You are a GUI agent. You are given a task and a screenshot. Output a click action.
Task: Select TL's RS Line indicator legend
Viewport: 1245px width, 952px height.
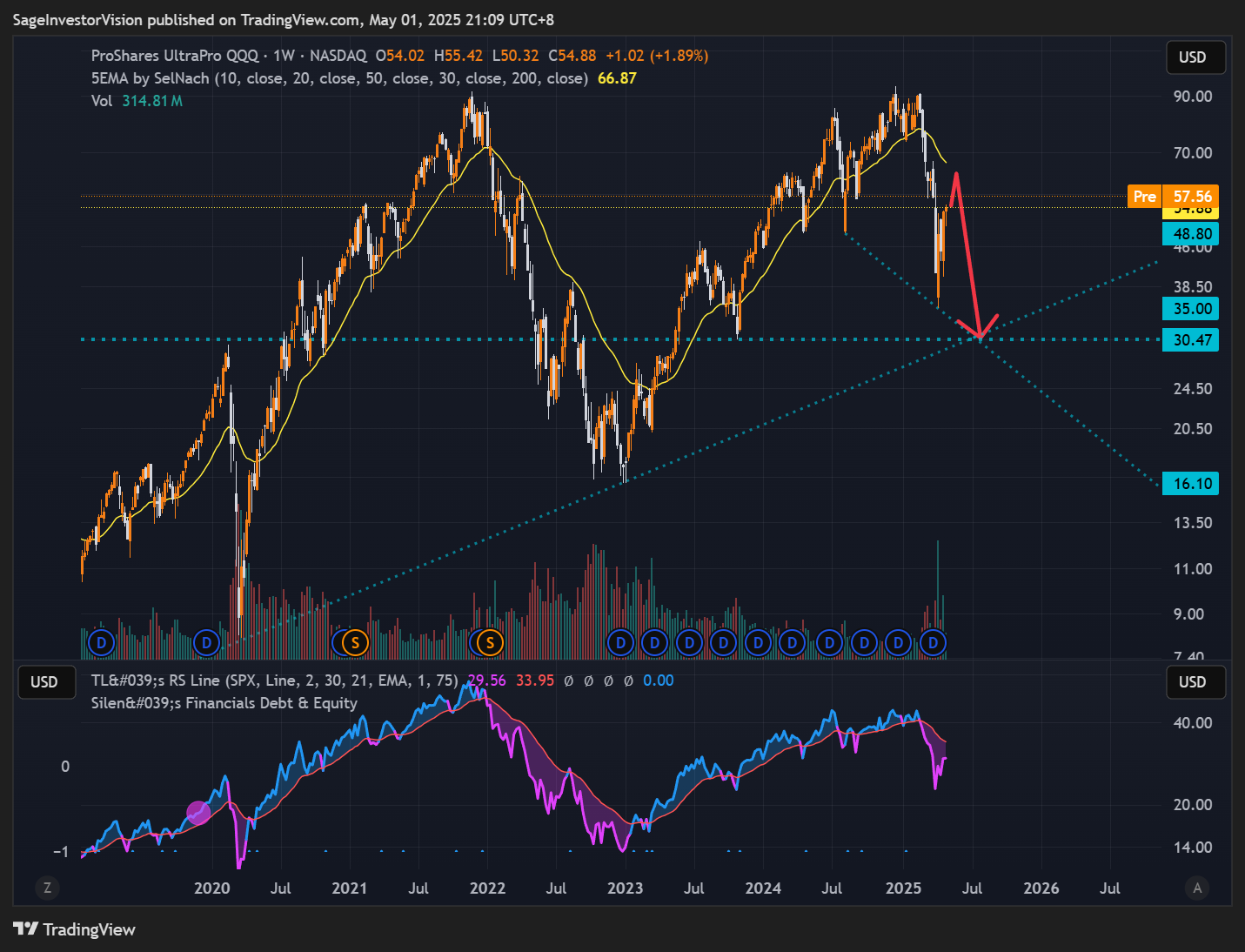275,680
